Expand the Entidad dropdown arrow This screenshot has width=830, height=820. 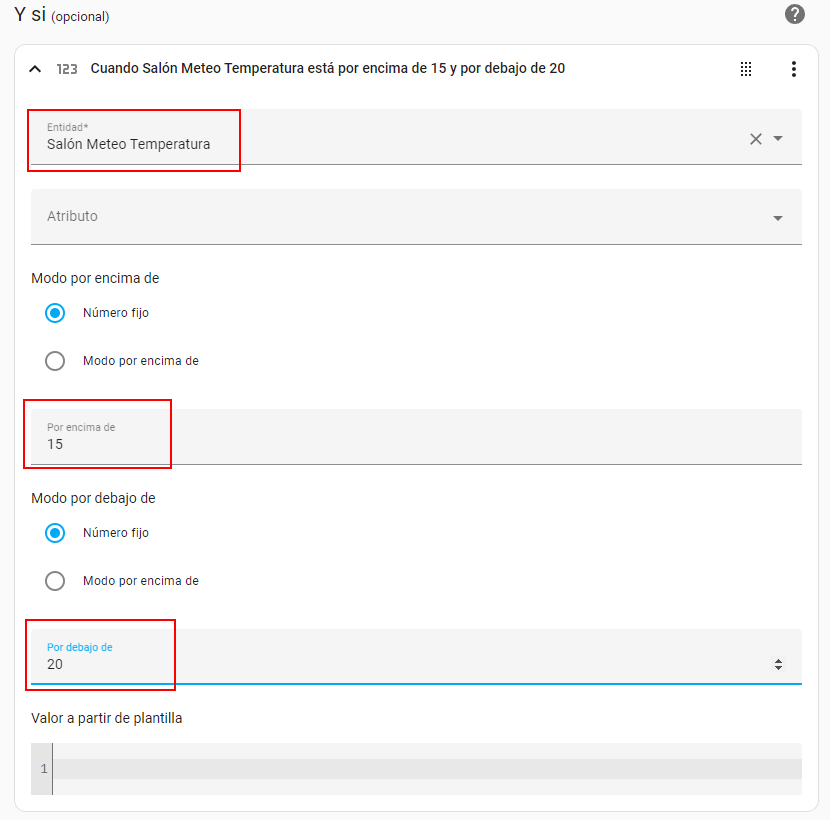pos(778,139)
